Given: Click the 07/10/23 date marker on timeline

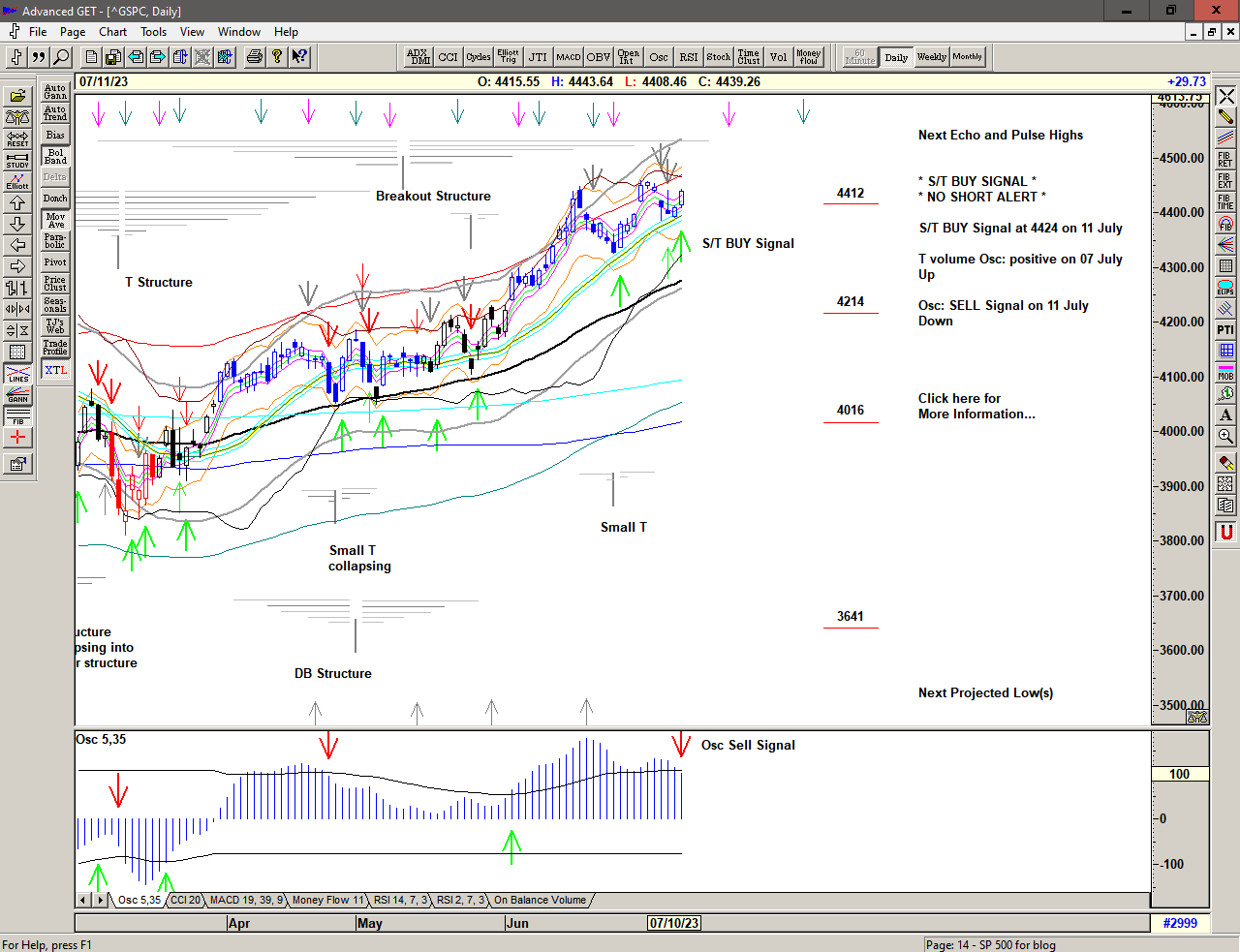Looking at the screenshot, I should 674,923.
